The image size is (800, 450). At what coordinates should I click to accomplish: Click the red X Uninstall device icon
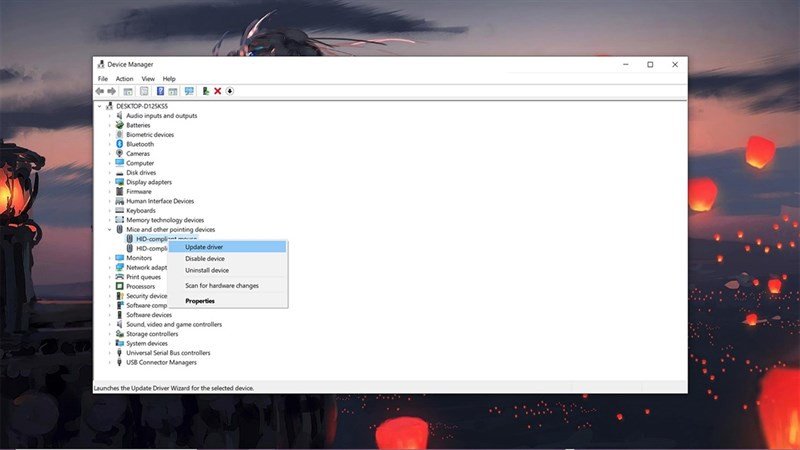217,91
